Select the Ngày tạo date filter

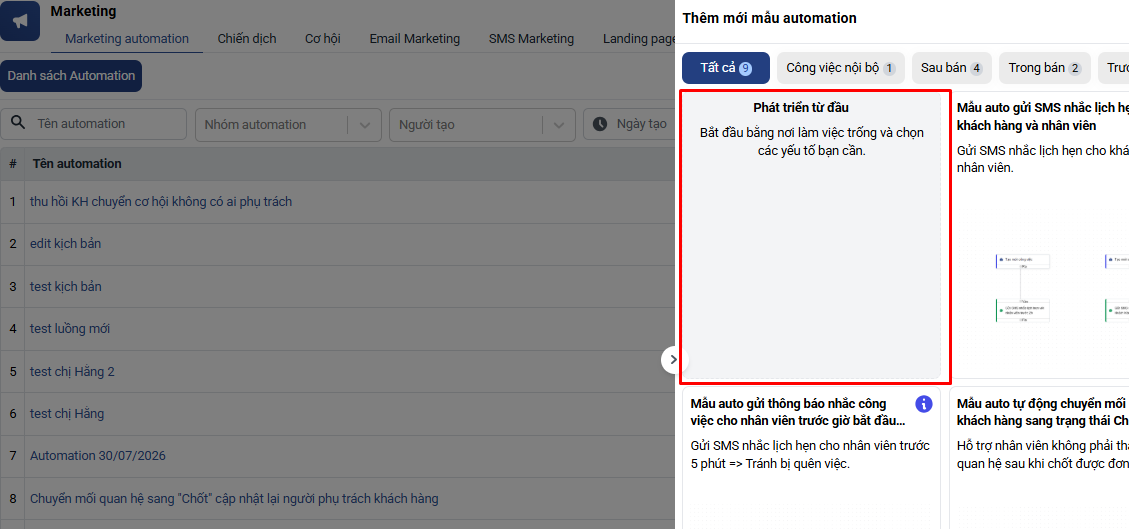tap(629, 124)
